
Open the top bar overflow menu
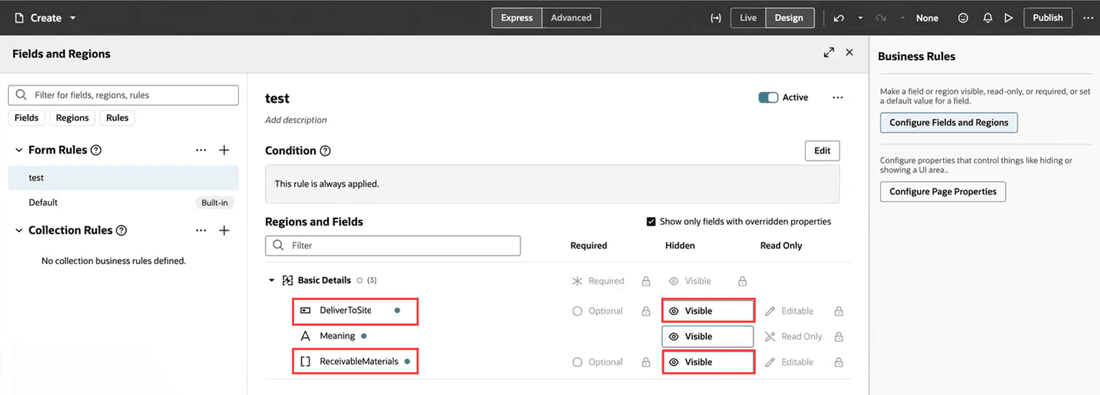(x=1087, y=18)
